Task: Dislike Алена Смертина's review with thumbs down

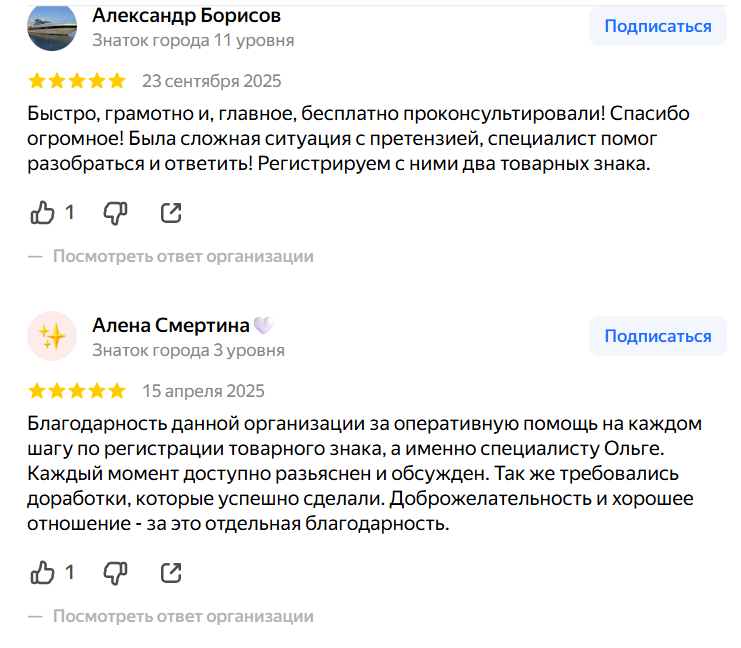Action: point(116,572)
